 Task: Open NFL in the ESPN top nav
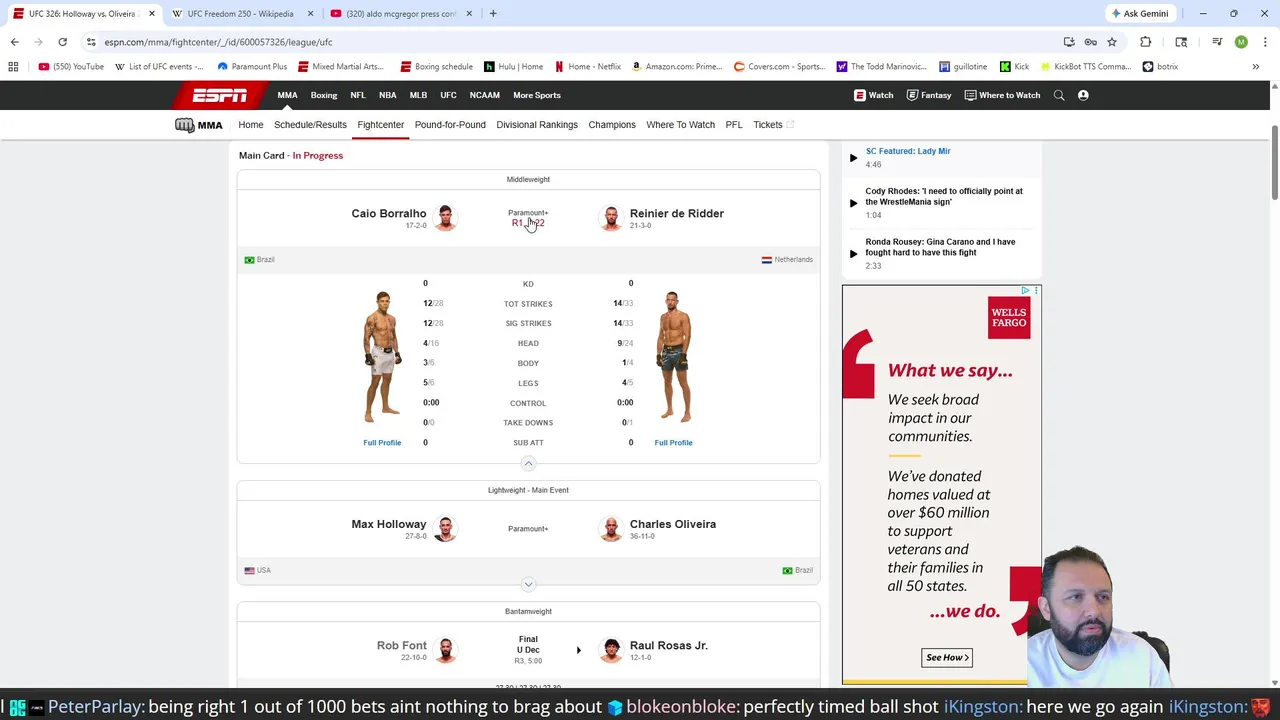tap(358, 95)
